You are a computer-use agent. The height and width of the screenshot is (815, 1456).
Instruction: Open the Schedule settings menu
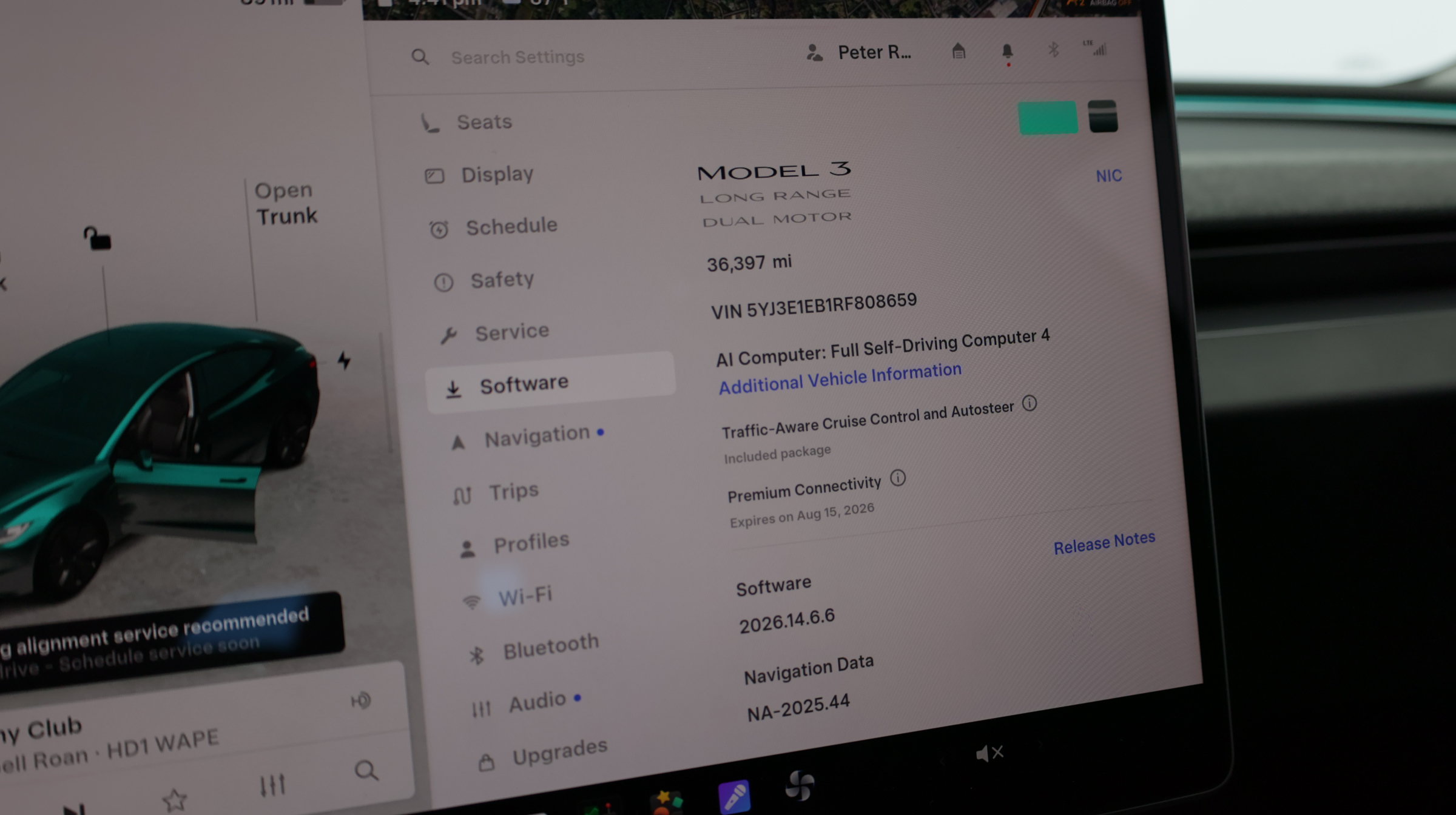[493, 227]
